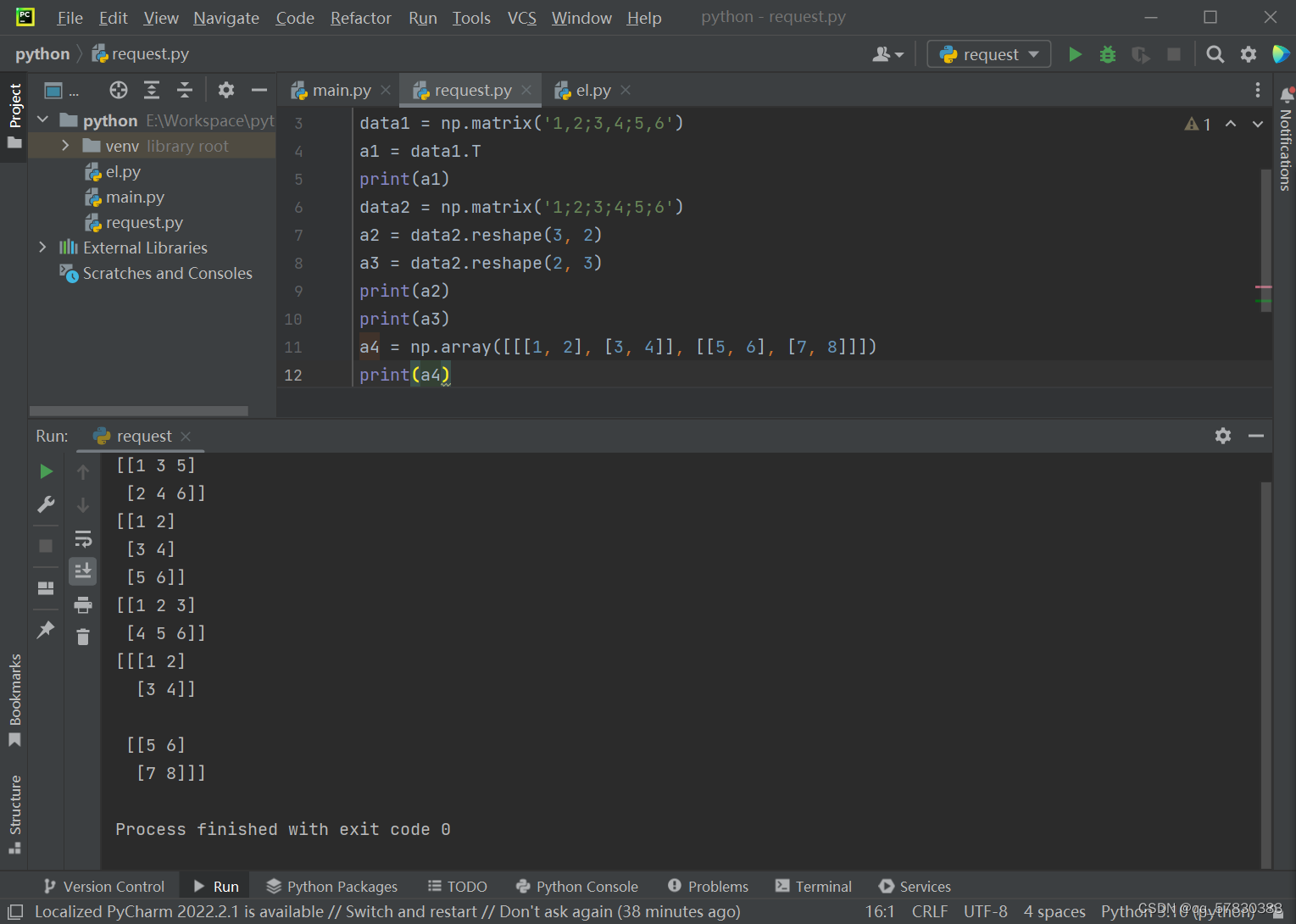The height and width of the screenshot is (924, 1296).
Task: Hide the Run tool window
Action: 1256,436
